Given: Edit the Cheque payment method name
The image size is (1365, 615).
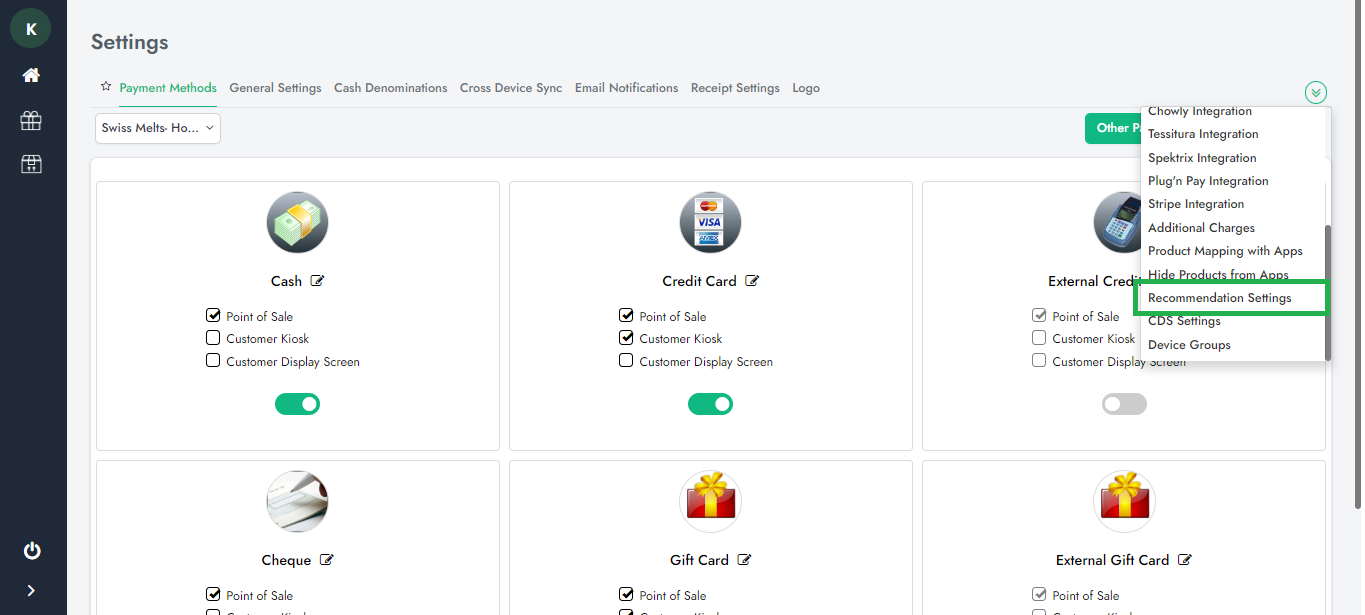Looking at the screenshot, I should 327,560.
